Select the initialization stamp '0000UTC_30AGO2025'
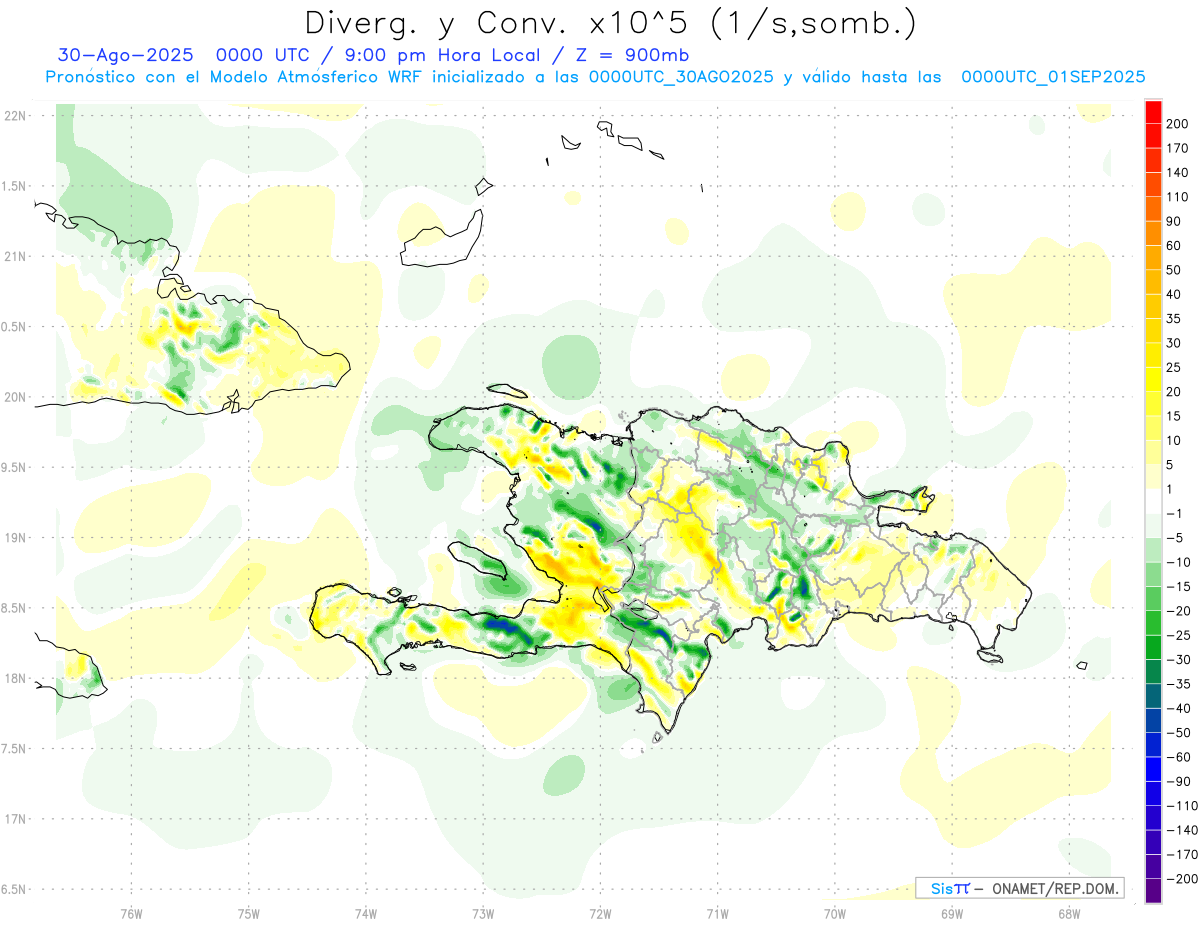The width and height of the screenshot is (1200, 927). pos(681,77)
